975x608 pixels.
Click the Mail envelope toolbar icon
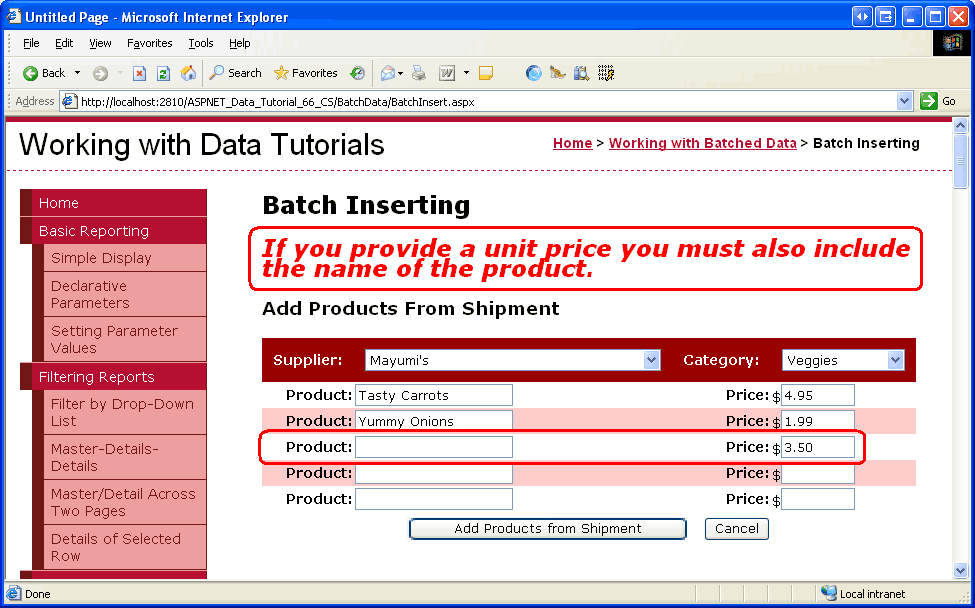point(387,73)
